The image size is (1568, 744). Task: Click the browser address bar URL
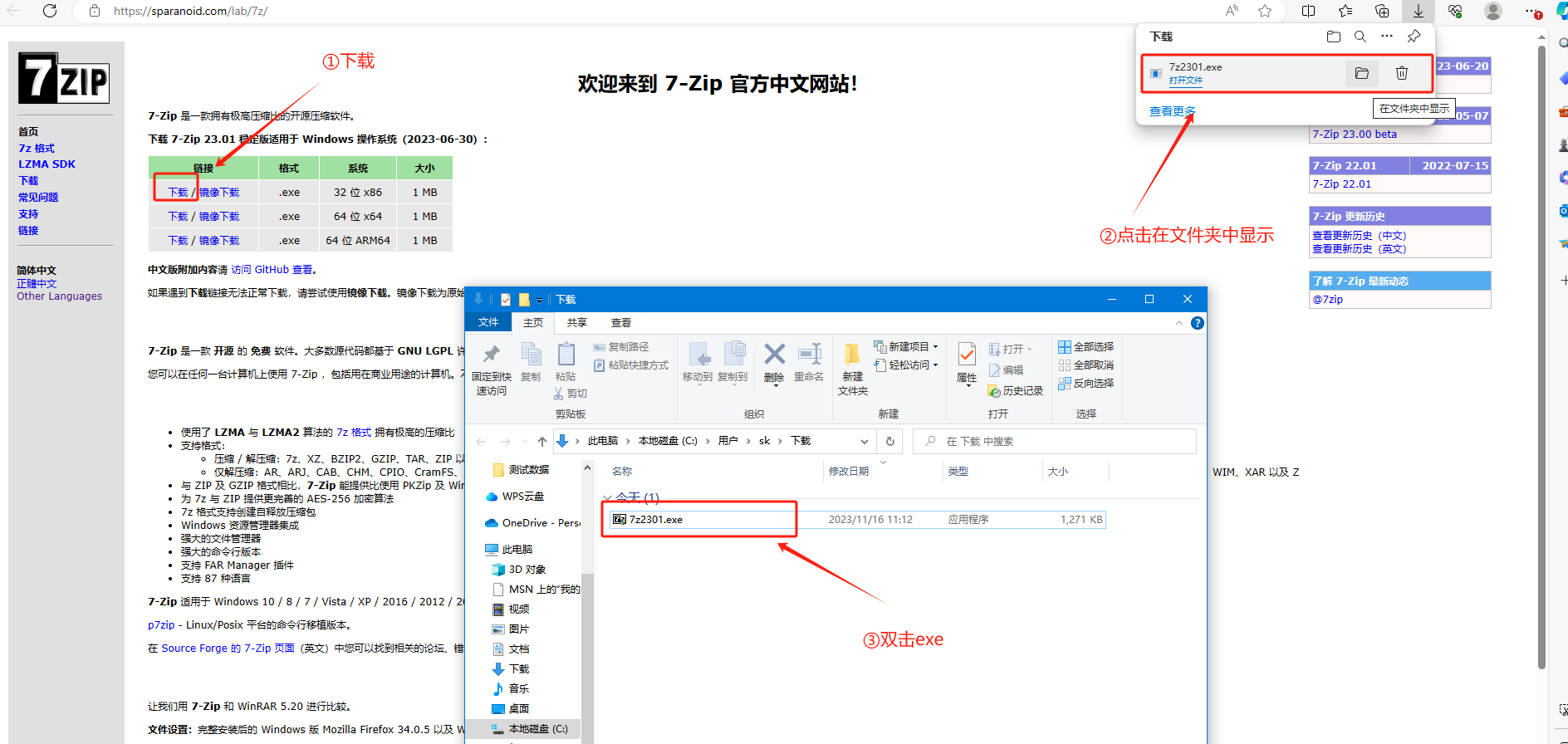tap(191, 11)
